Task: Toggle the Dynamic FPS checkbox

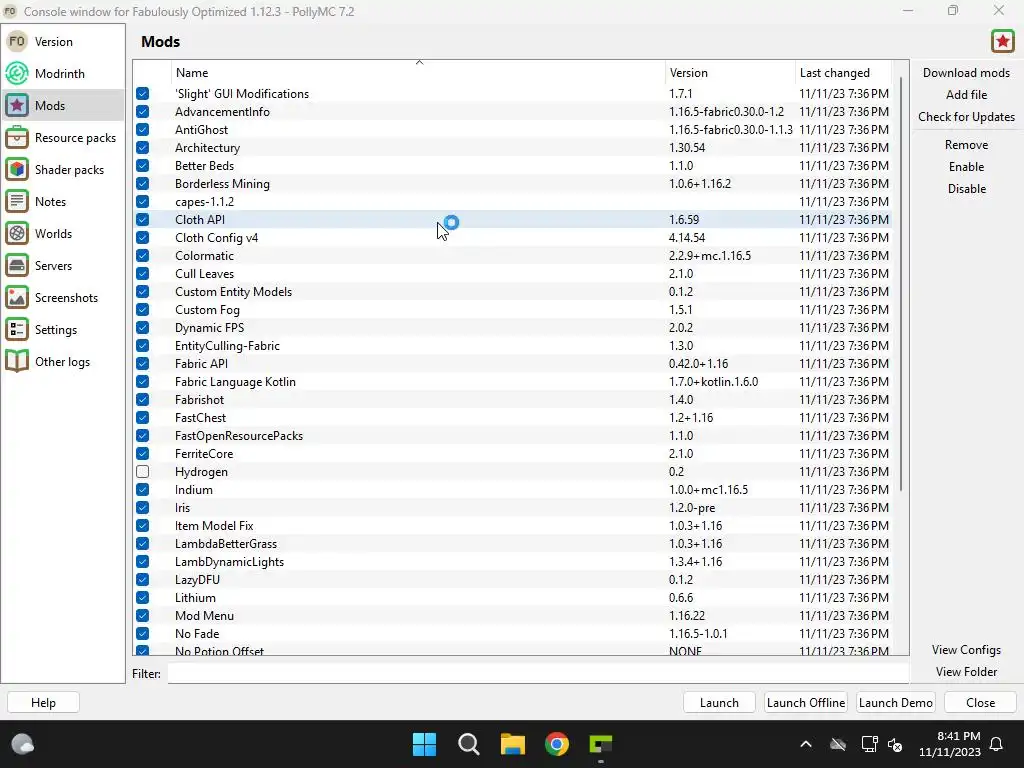Action: click(x=142, y=328)
